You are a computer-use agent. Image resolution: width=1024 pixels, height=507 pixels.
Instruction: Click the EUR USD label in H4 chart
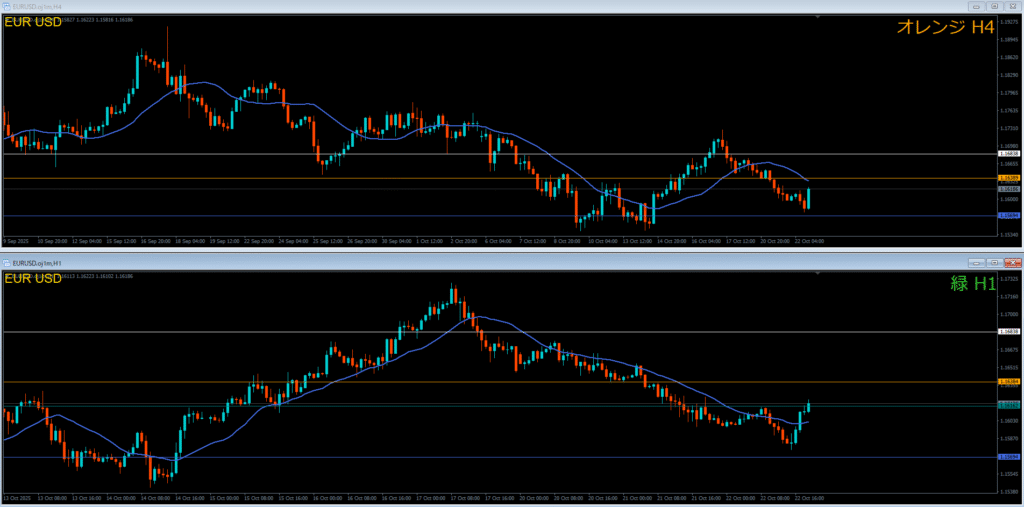pyautogui.click(x=34, y=22)
